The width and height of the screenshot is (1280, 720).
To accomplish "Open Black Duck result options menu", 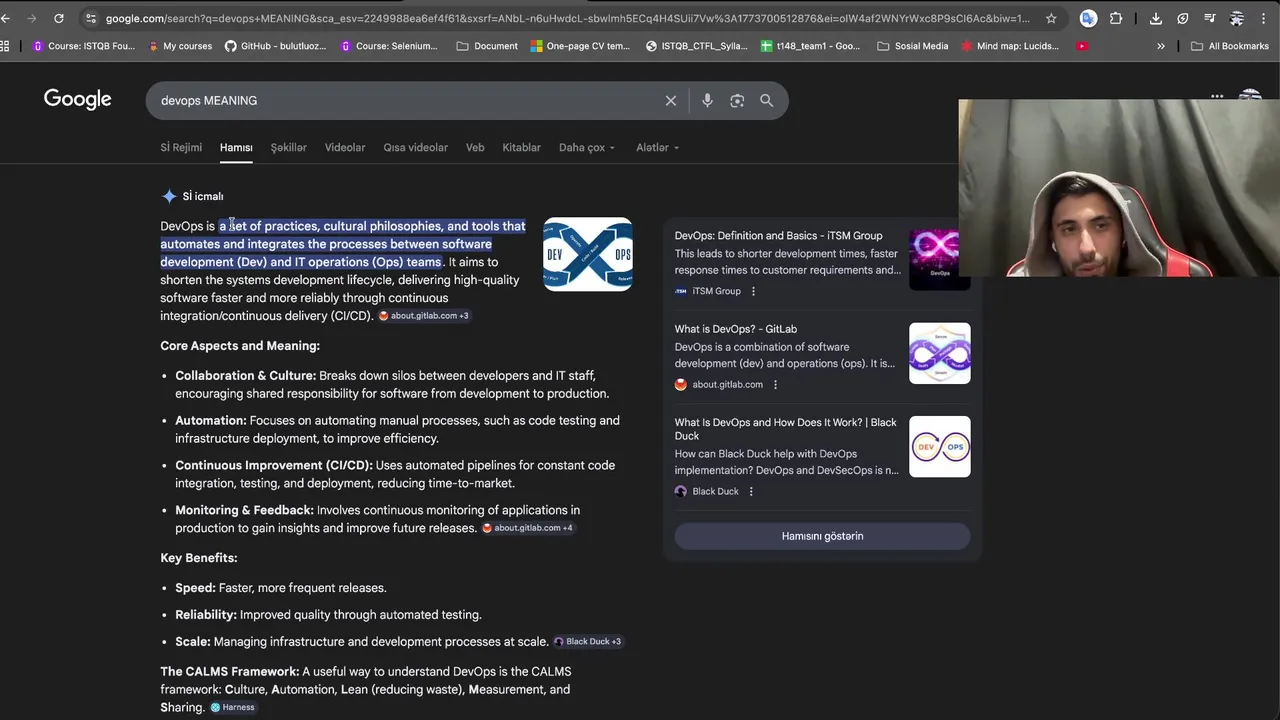I will tap(751, 491).
